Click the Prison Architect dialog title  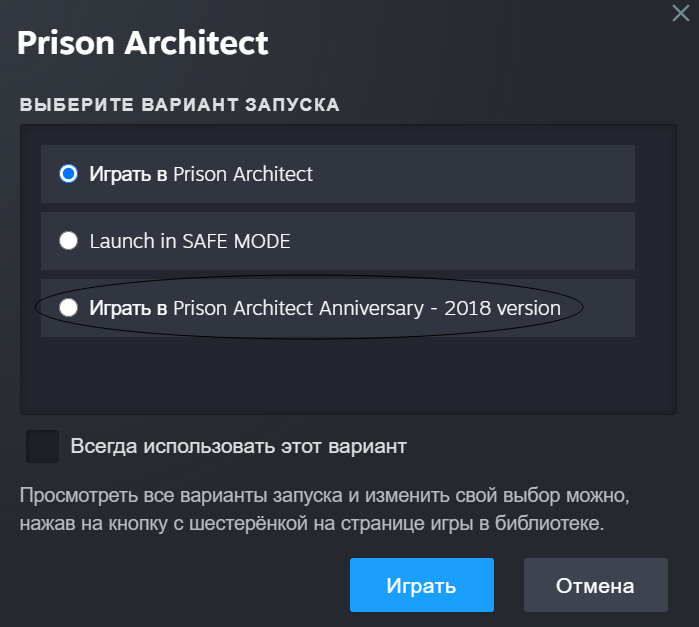tap(143, 43)
